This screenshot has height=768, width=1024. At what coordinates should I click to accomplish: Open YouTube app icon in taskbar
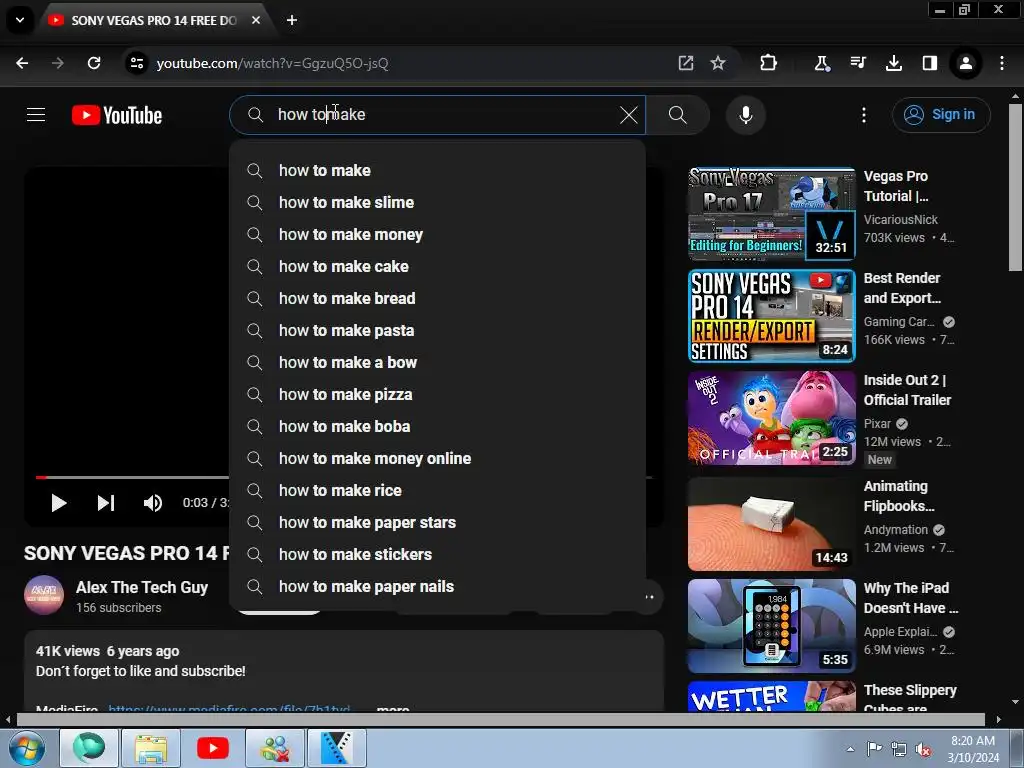pos(212,748)
